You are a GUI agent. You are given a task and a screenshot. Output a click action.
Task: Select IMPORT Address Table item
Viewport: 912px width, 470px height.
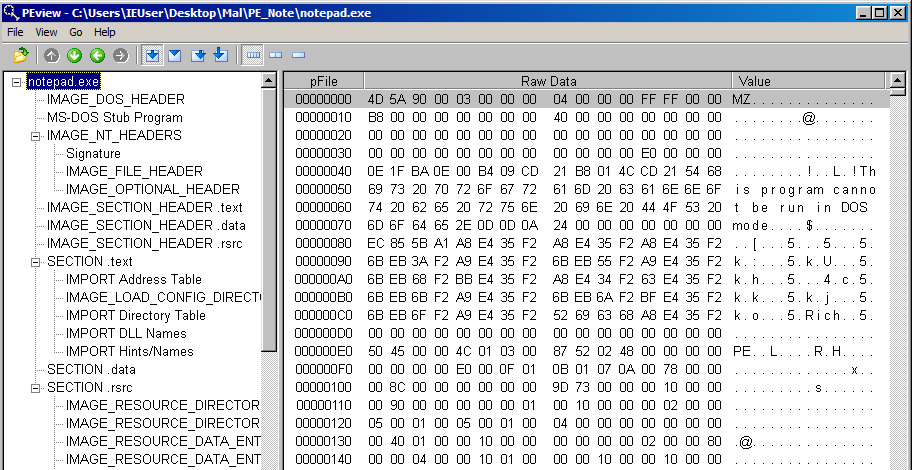(134, 280)
